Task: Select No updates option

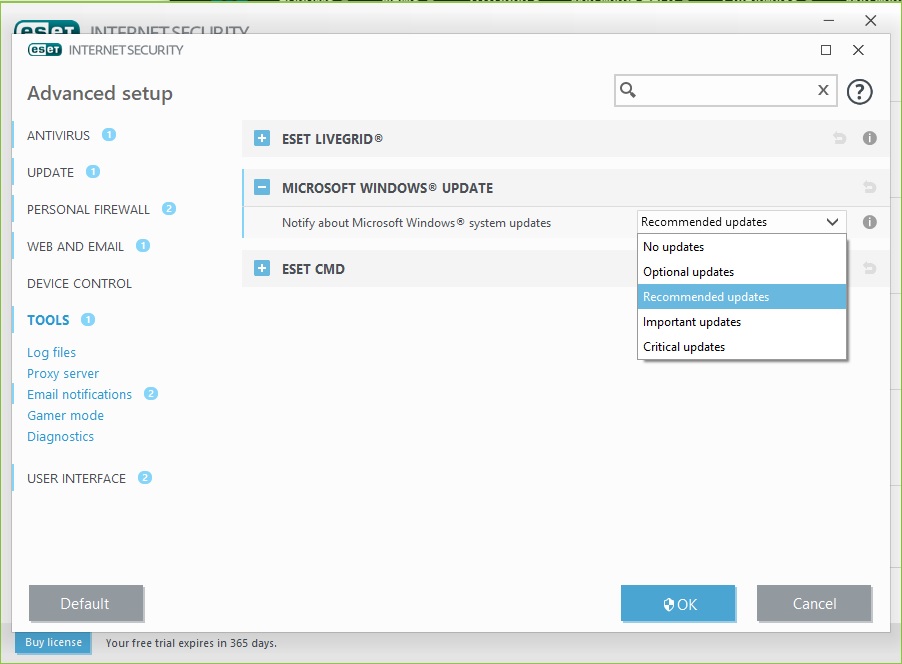Action: (742, 247)
